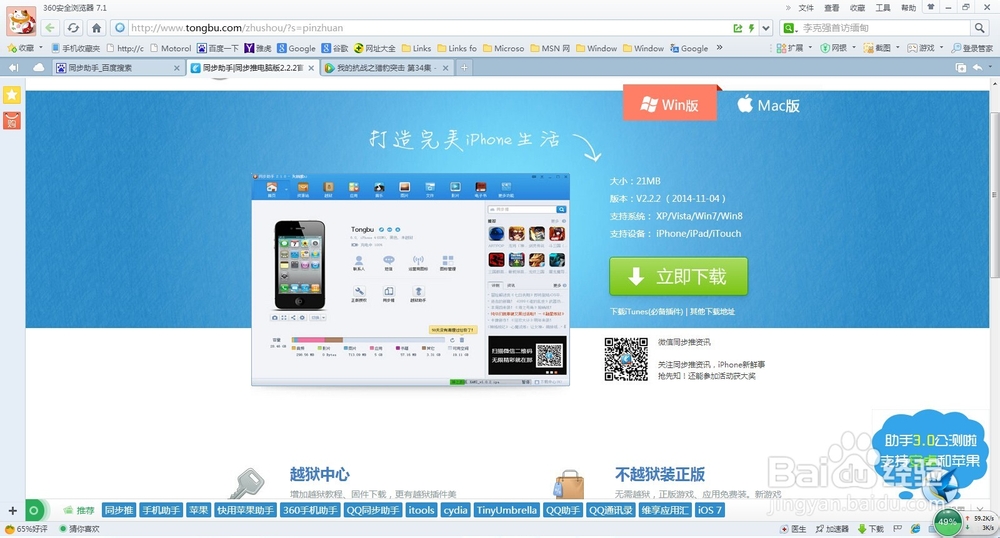Click the skin shirt icon in title bar
Viewport: 1000px width, 538px height.
931,7
